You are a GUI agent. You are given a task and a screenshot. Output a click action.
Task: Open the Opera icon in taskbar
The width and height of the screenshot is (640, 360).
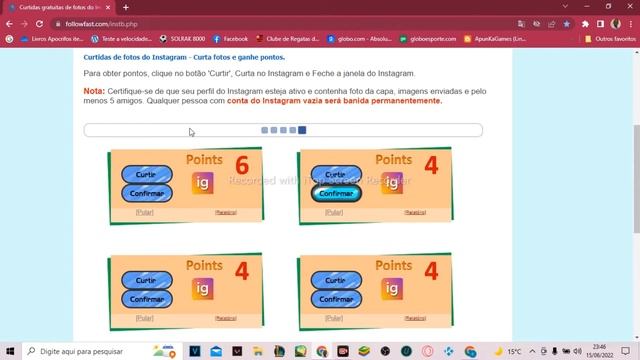[x=427, y=351]
